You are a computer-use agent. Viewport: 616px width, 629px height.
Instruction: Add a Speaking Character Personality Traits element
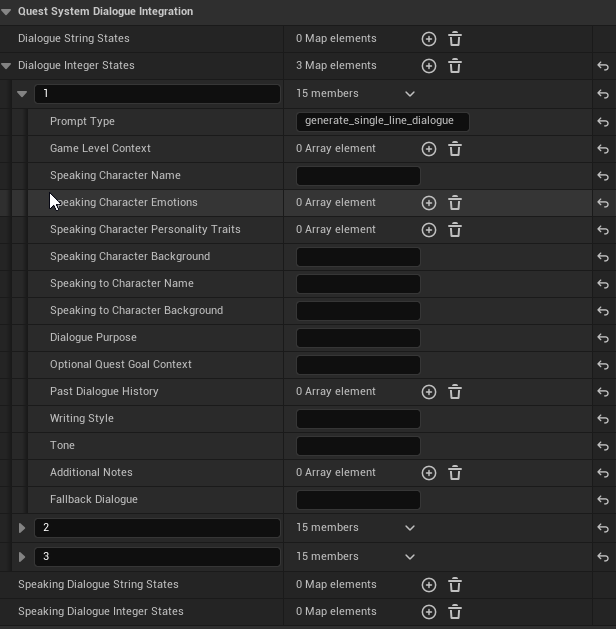click(429, 230)
